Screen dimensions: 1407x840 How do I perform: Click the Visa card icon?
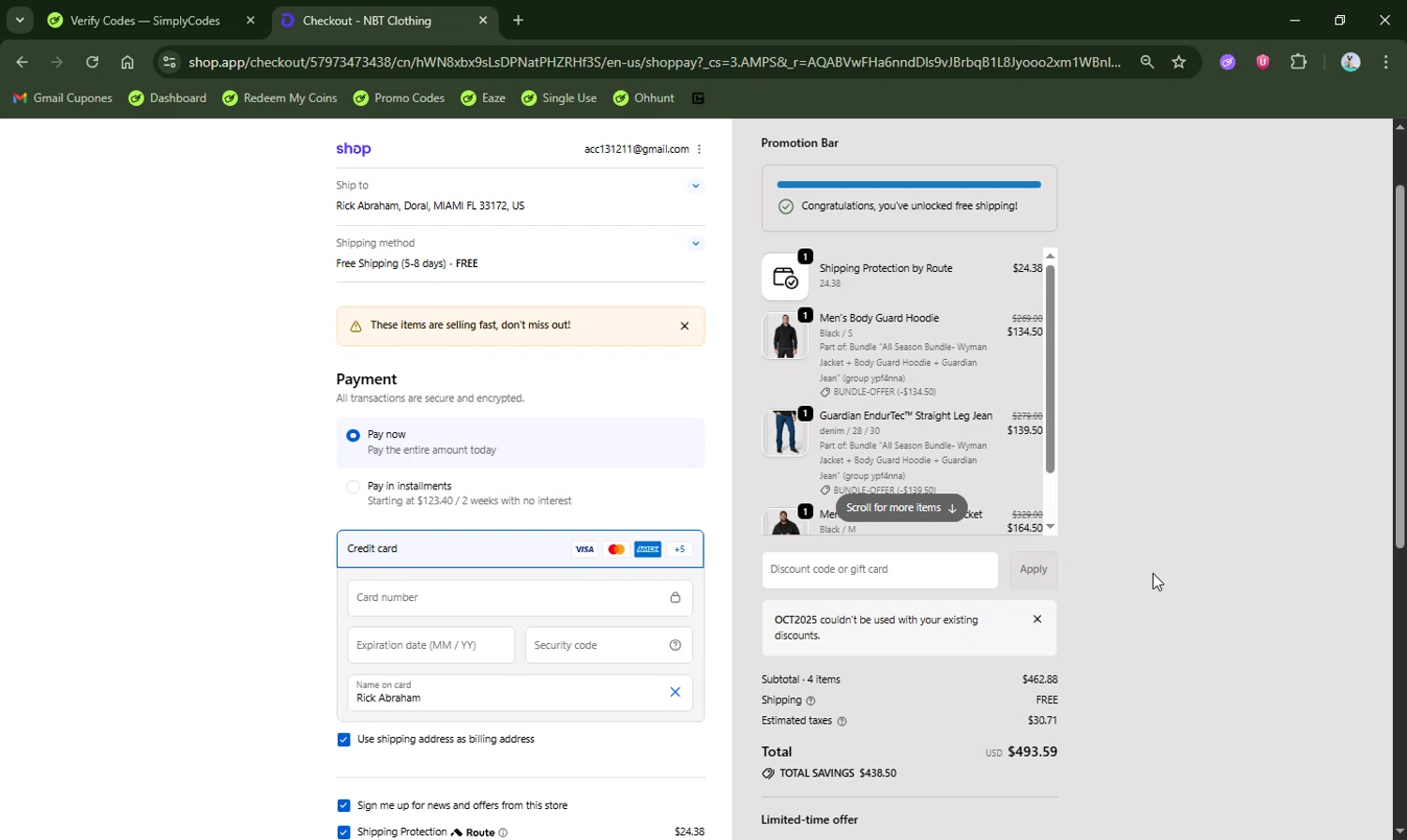[x=584, y=549]
